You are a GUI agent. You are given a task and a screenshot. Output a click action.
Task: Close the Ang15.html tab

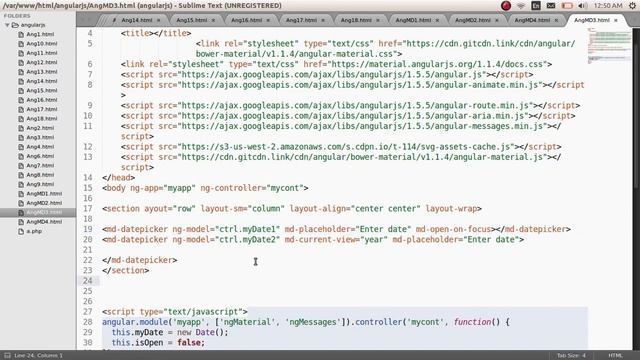pyautogui.click(x=213, y=20)
